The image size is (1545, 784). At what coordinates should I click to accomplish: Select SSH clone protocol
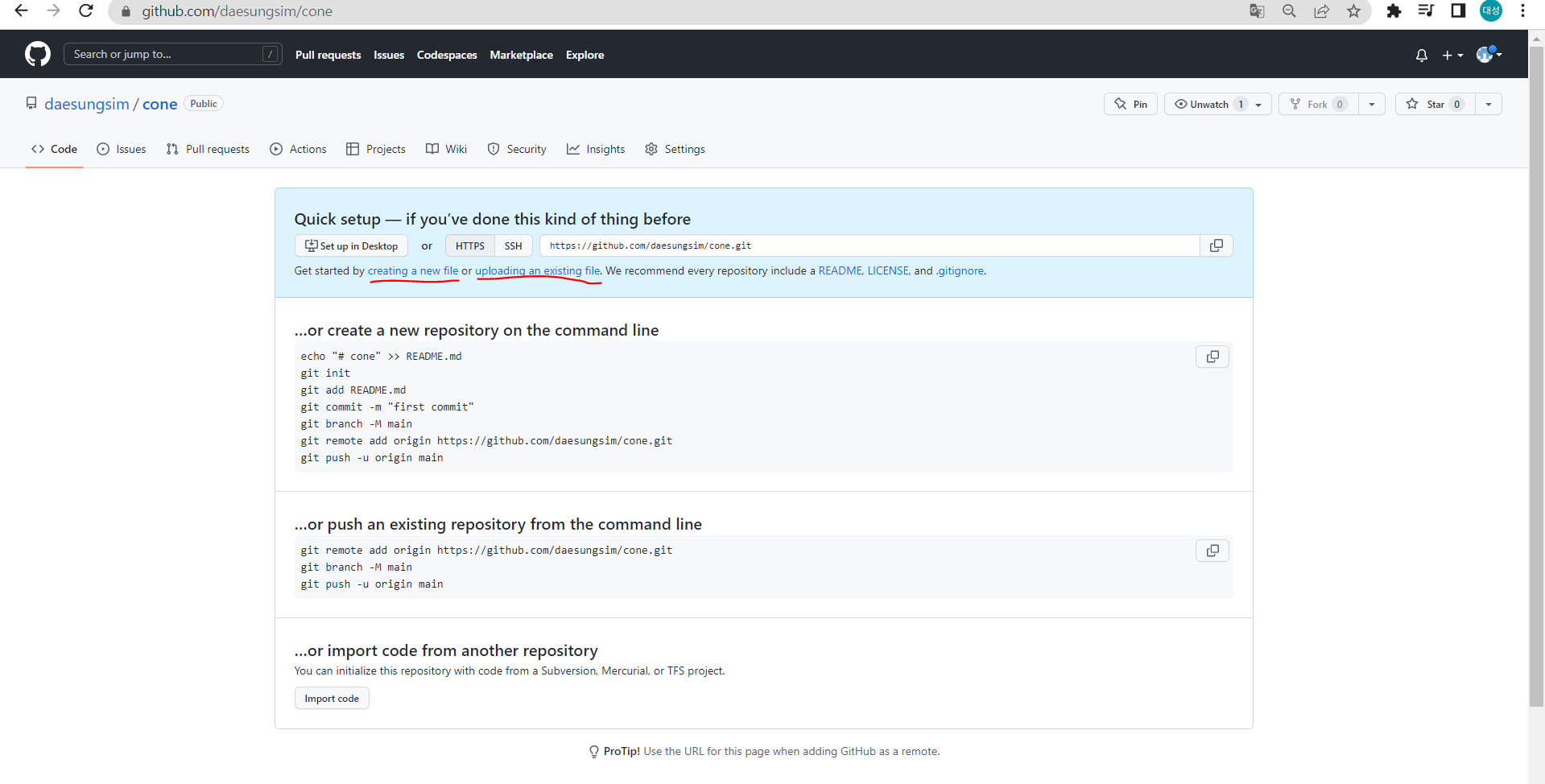point(514,246)
